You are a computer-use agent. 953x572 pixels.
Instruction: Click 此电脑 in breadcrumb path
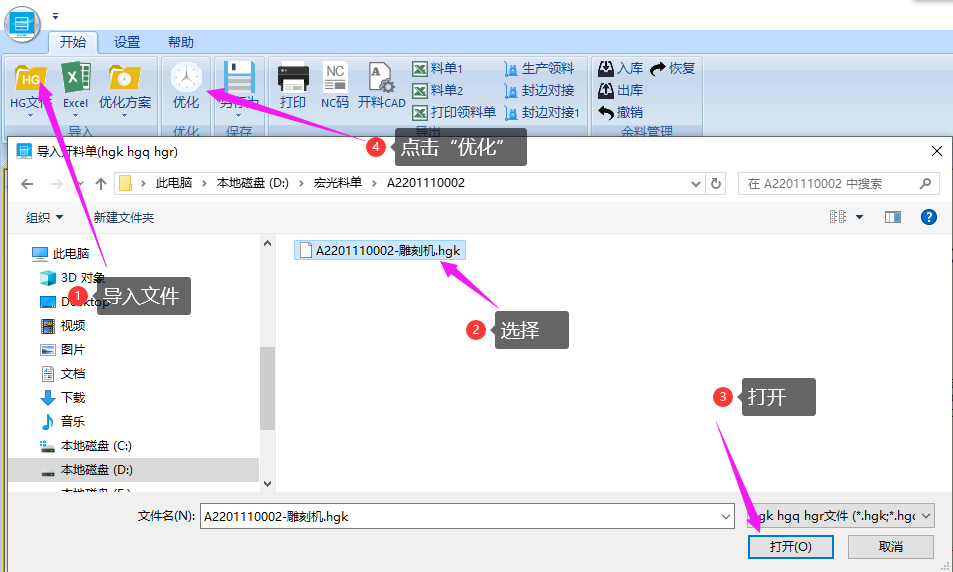(174, 183)
